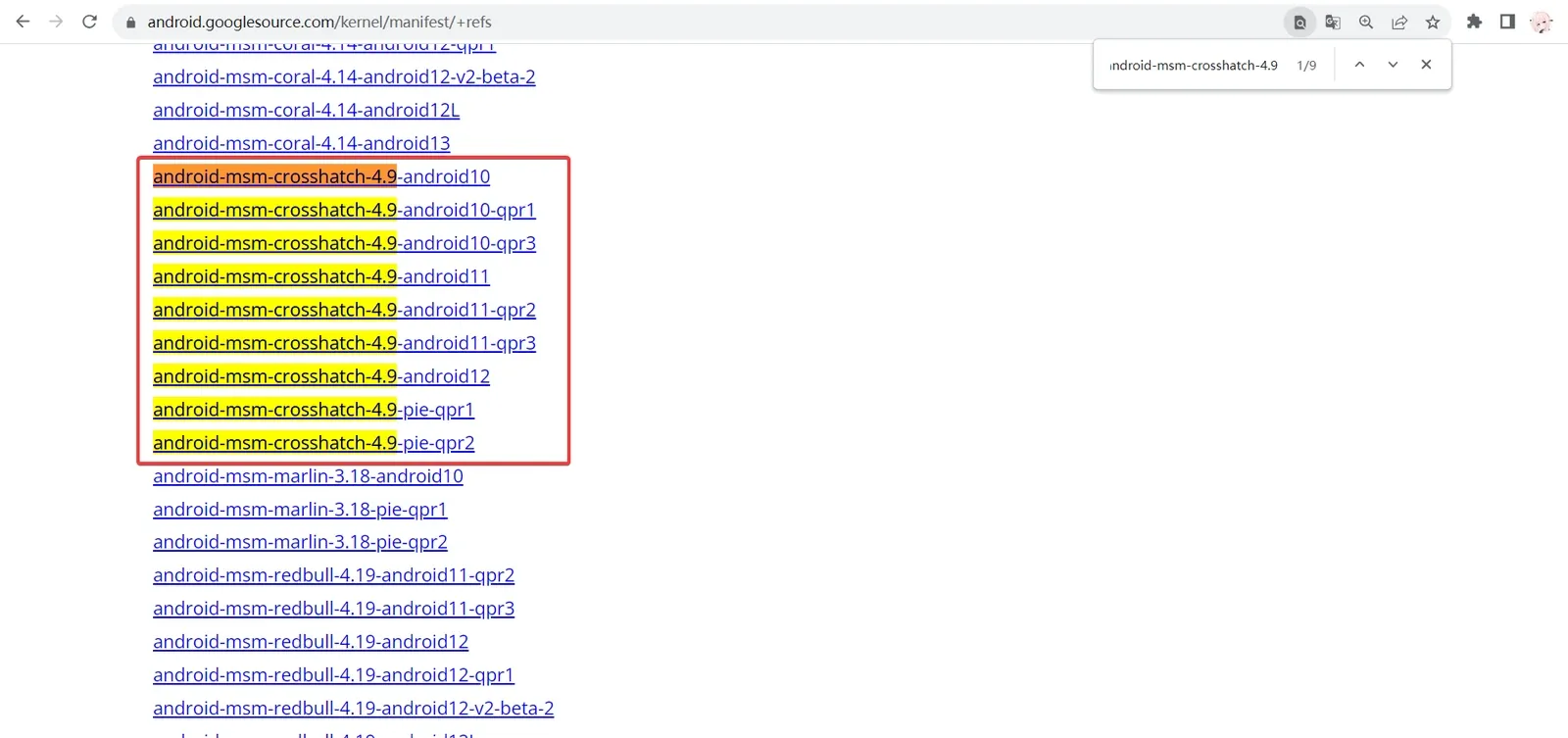Image resolution: width=1568 pixels, height=738 pixels.
Task: Open android-msm-crosshatch-4.9-android11-qpr2 link
Action: tap(344, 310)
